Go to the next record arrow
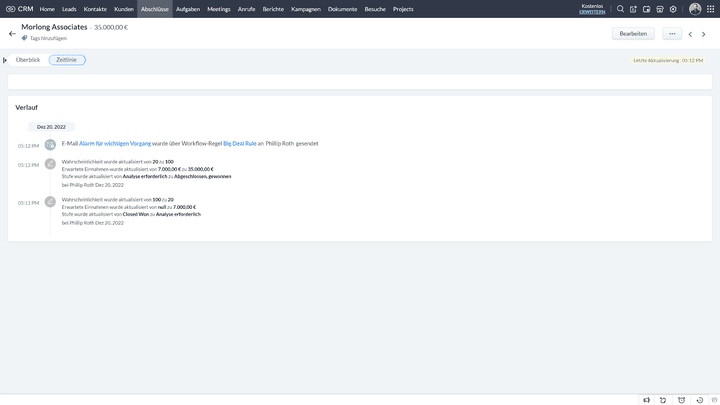Screen dimensions: 720x405 tap(703, 34)
